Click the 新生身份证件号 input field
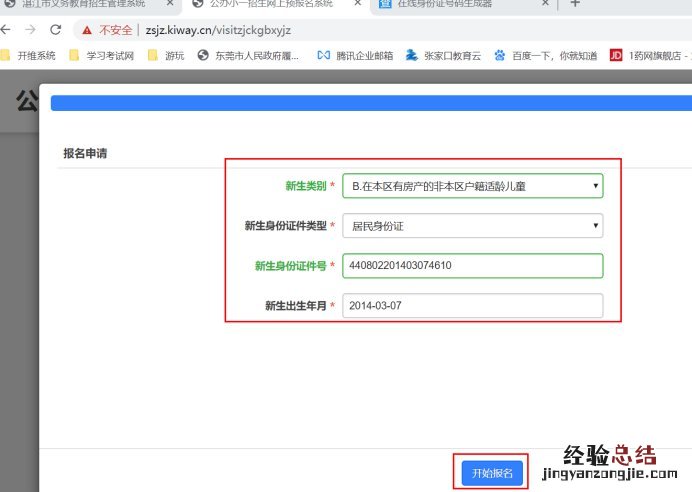The width and height of the screenshot is (692, 492). pos(472,266)
